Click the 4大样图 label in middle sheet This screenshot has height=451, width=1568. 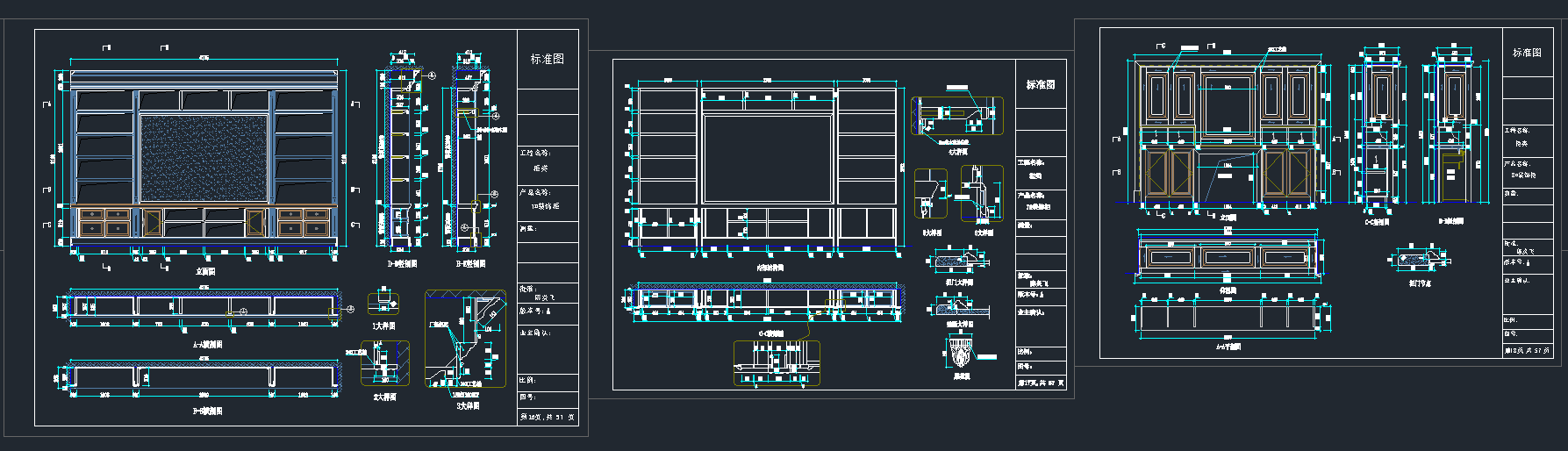pyautogui.click(x=956, y=152)
